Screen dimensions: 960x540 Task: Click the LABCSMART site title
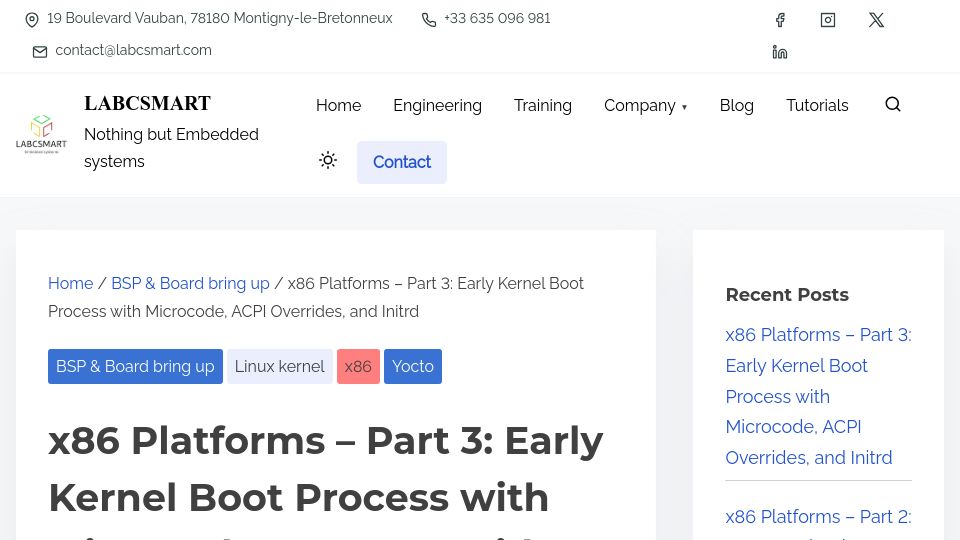[148, 103]
